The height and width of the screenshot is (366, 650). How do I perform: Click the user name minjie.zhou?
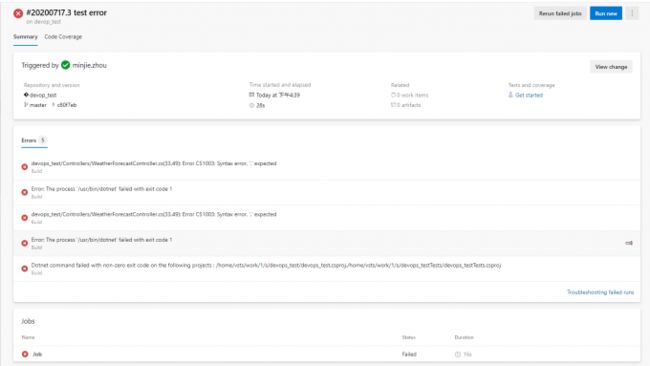point(90,65)
